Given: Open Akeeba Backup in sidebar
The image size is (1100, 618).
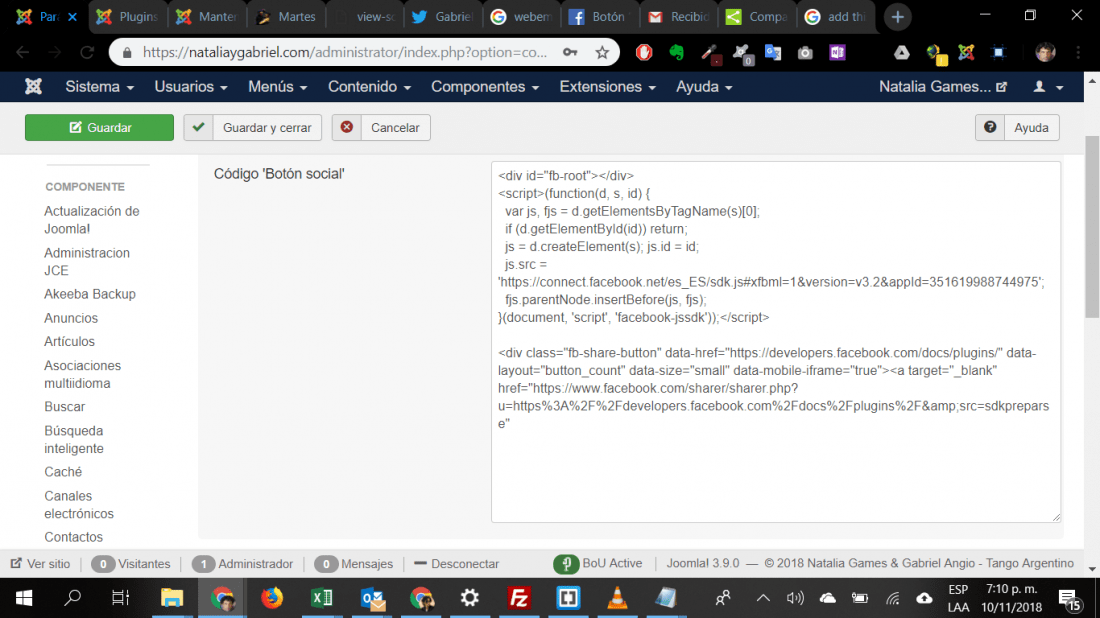Looking at the screenshot, I should 90,295.
